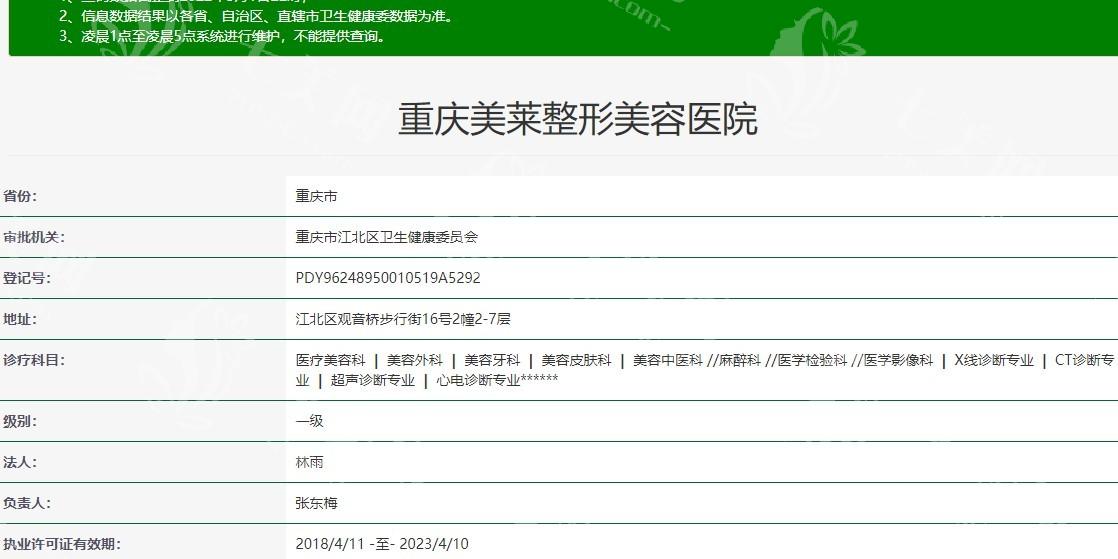
Task: Click the hospital title 重庆美莱整形美容医院
Action: point(578,120)
